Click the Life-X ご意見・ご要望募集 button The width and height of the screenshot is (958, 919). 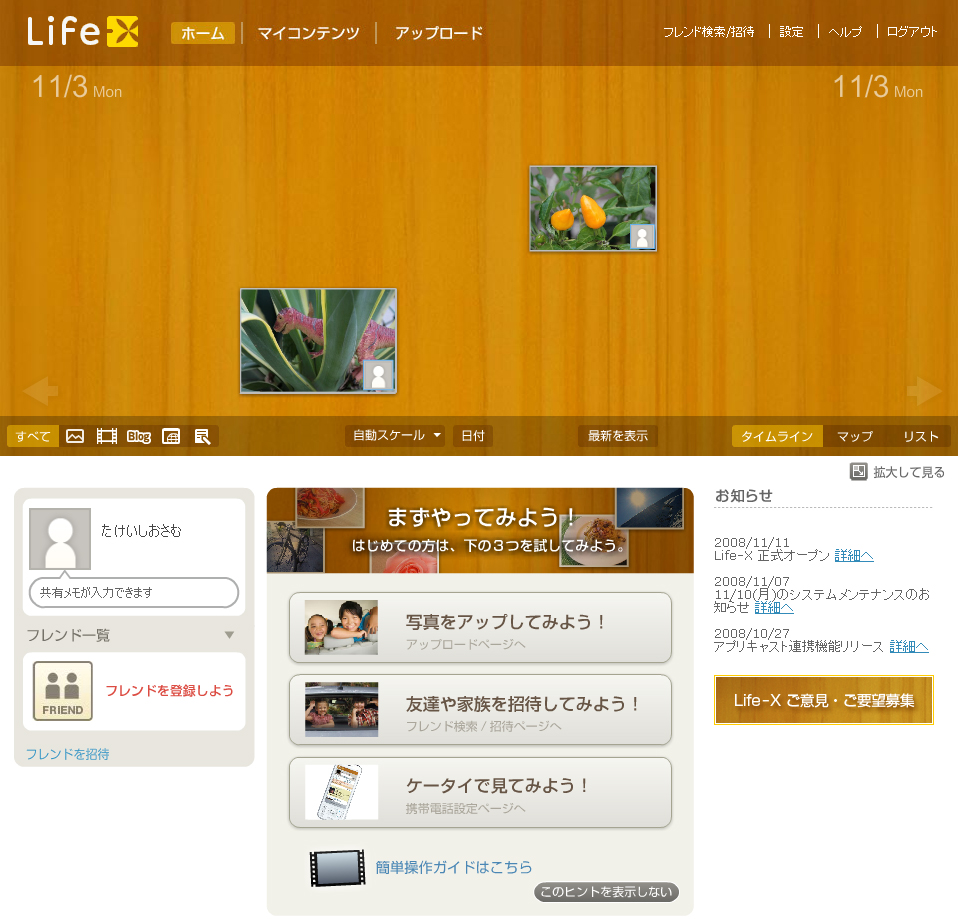(822, 700)
